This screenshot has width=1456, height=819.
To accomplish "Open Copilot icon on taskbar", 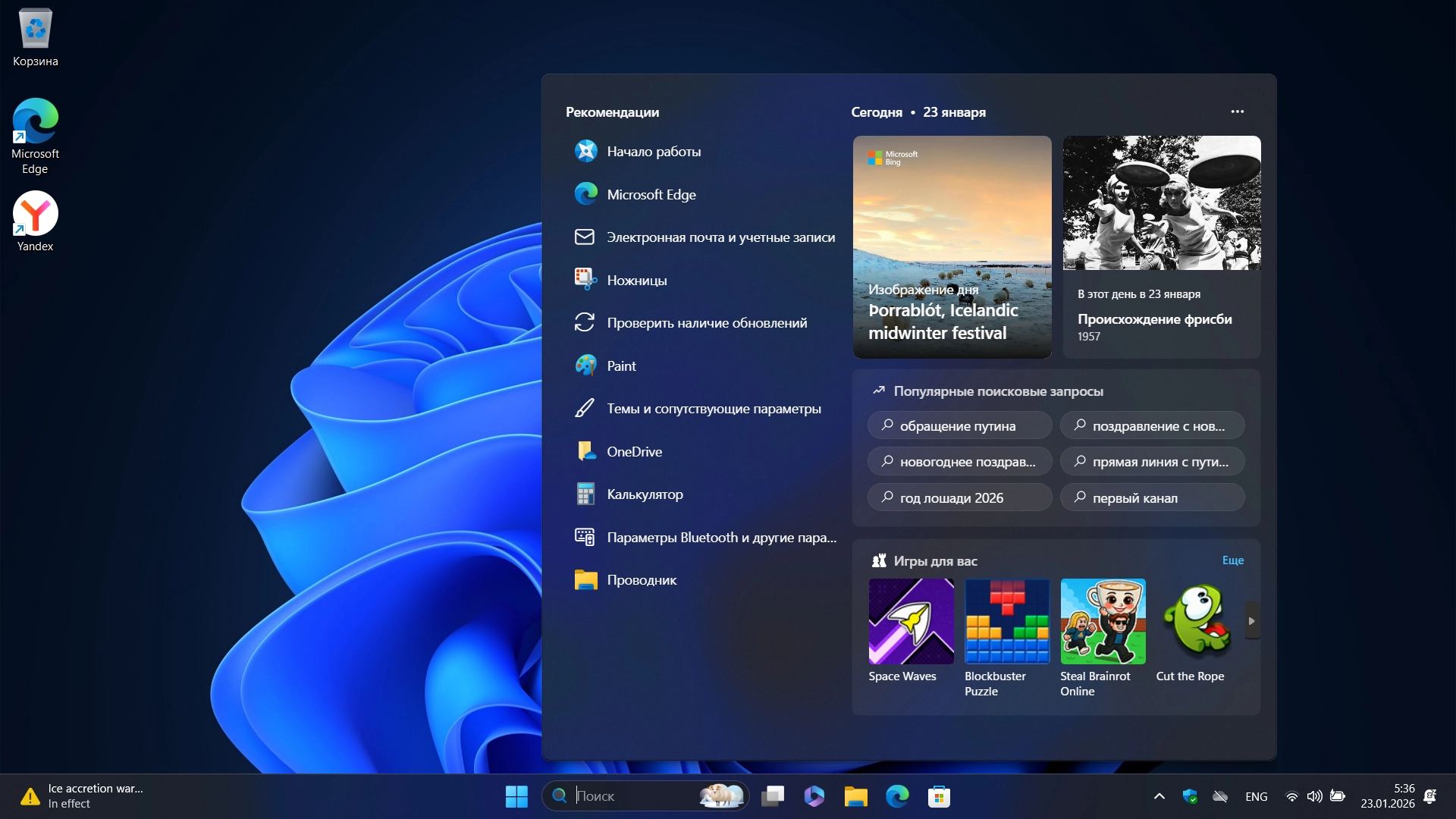I will pyautogui.click(x=814, y=796).
